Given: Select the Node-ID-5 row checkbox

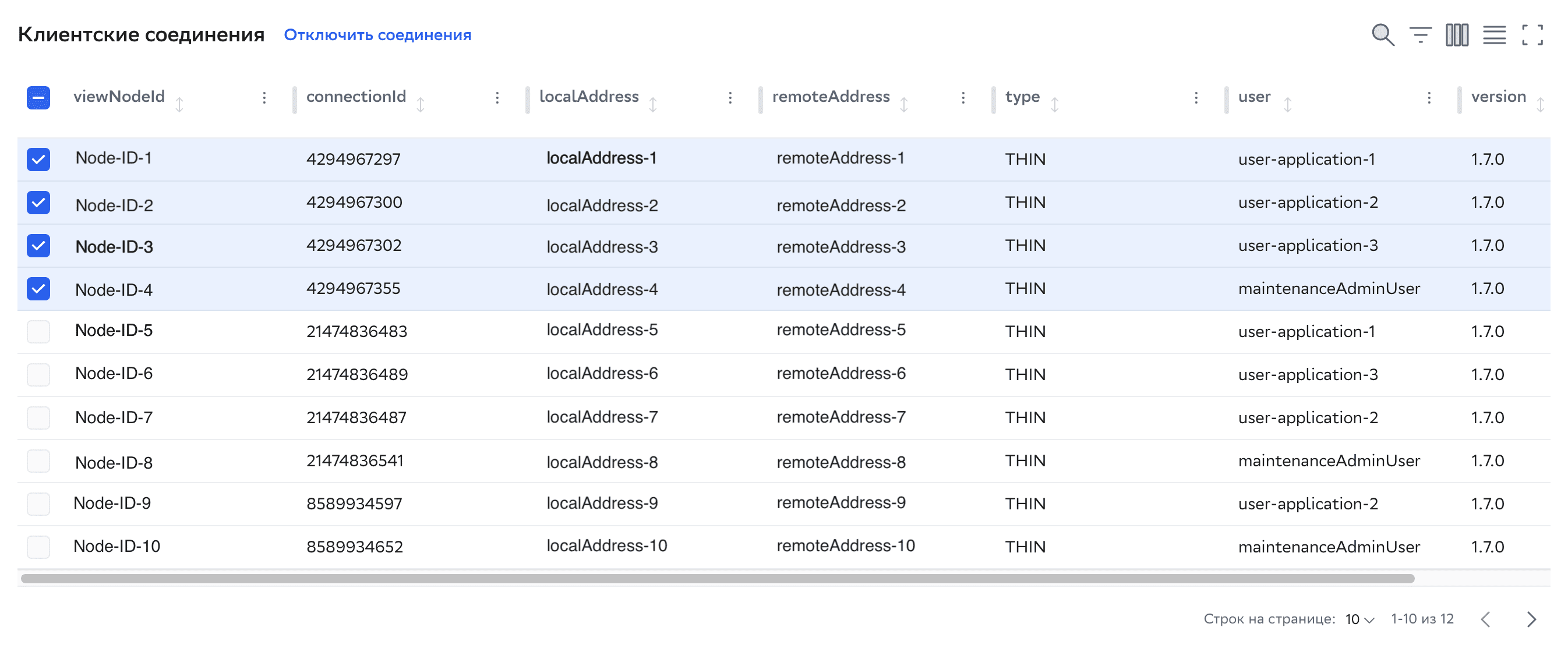Looking at the screenshot, I should (38, 332).
